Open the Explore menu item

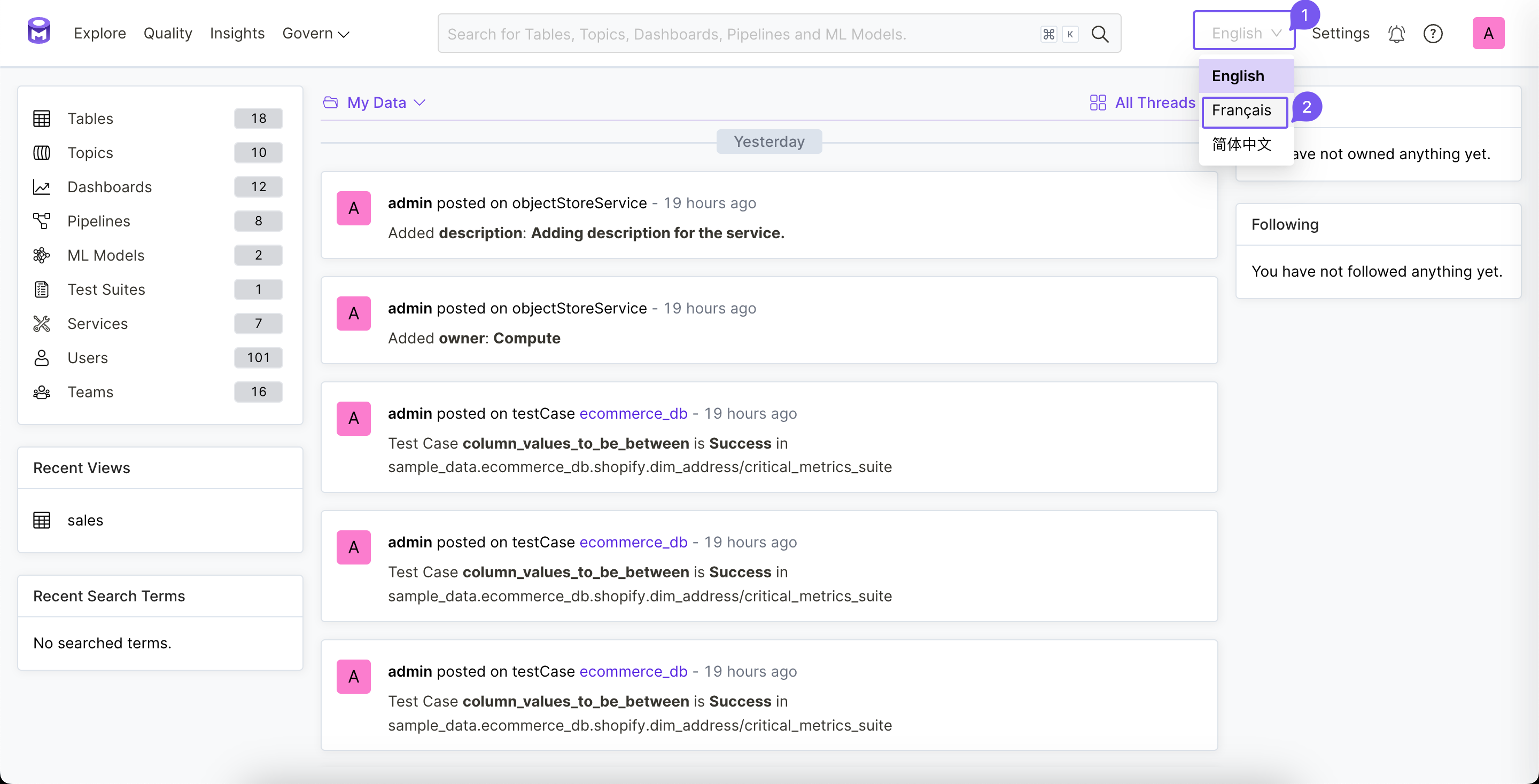(100, 34)
